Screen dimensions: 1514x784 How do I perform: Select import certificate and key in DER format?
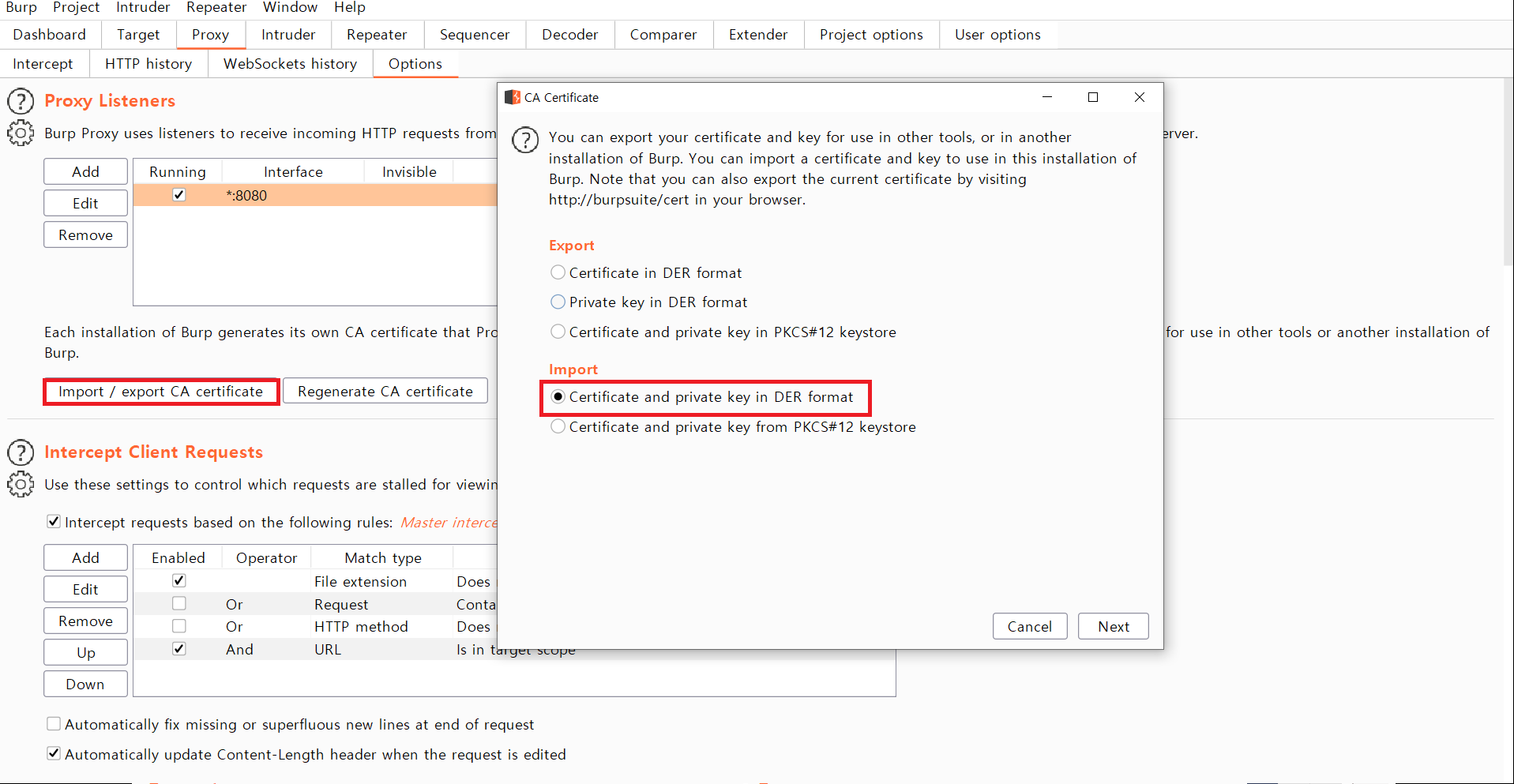click(x=558, y=396)
